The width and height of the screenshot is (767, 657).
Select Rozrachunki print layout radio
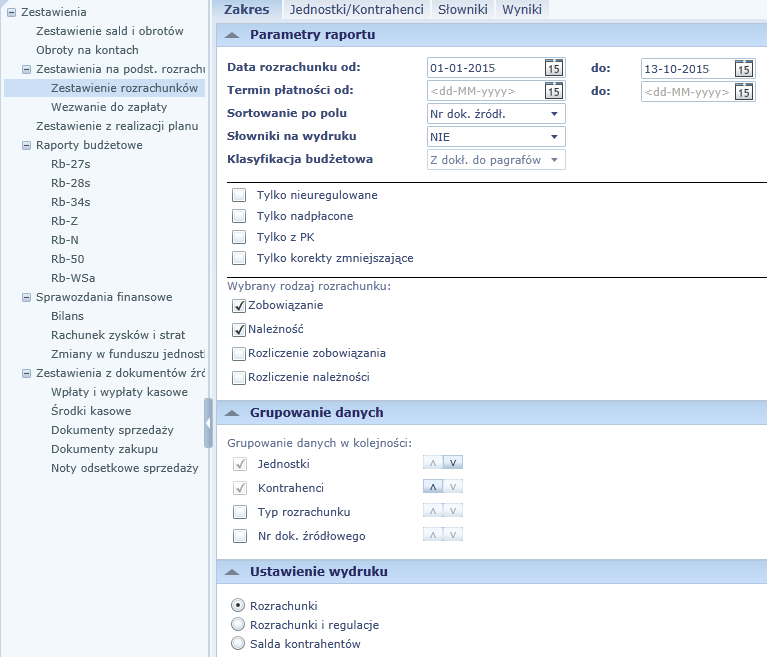click(x=238, y=606)
